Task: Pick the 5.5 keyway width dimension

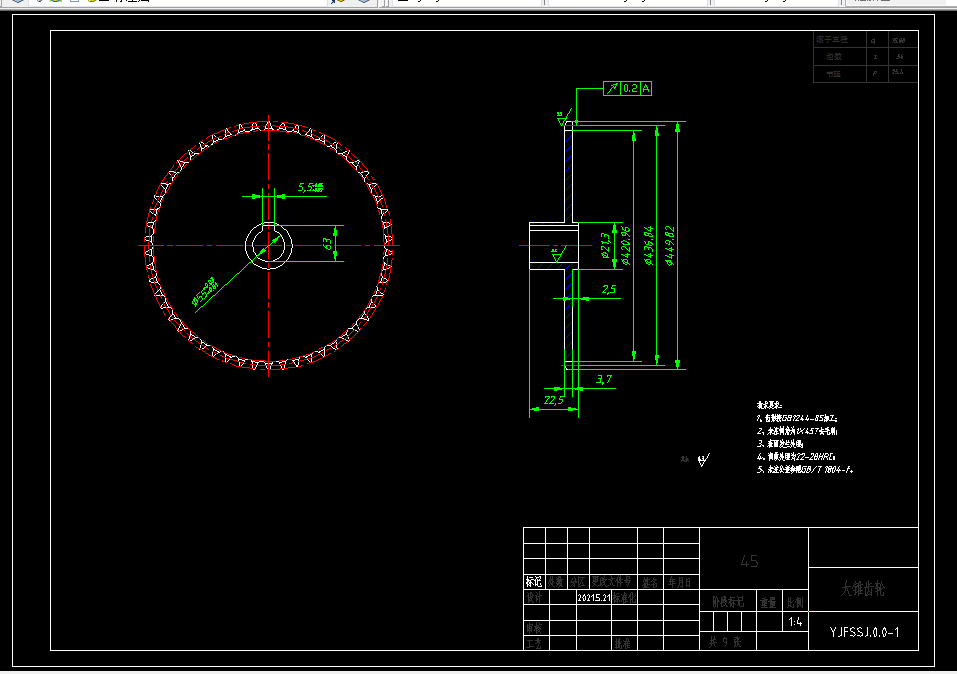Action: (310, 187)
